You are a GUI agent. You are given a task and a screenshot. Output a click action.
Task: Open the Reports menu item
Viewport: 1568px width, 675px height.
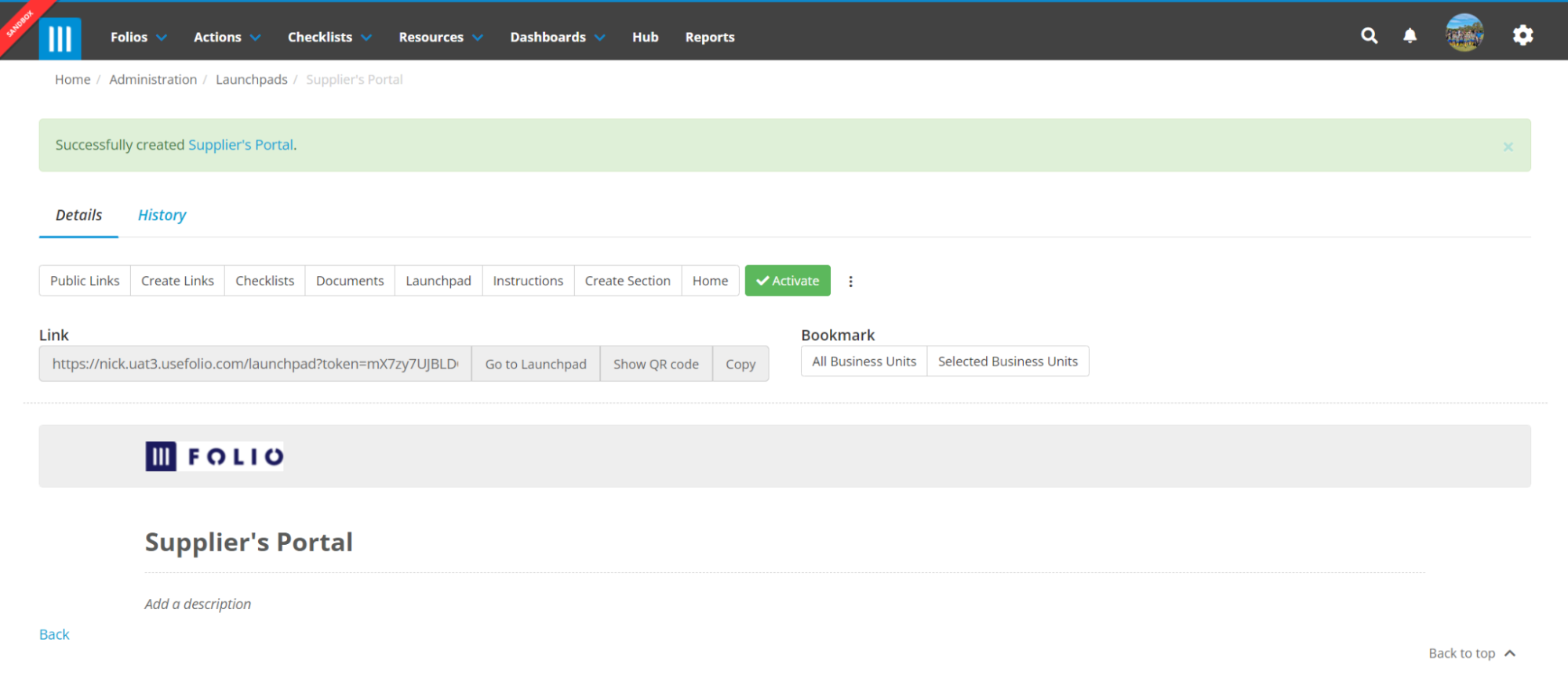pyautogui.click(x=710, y=37)
